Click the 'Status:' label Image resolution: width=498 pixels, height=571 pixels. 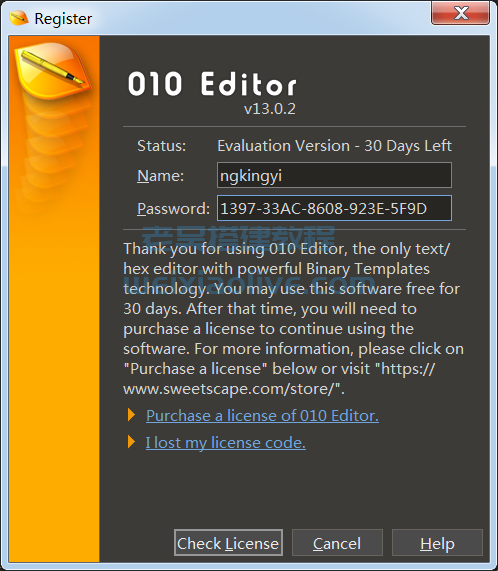click(161, 146)
